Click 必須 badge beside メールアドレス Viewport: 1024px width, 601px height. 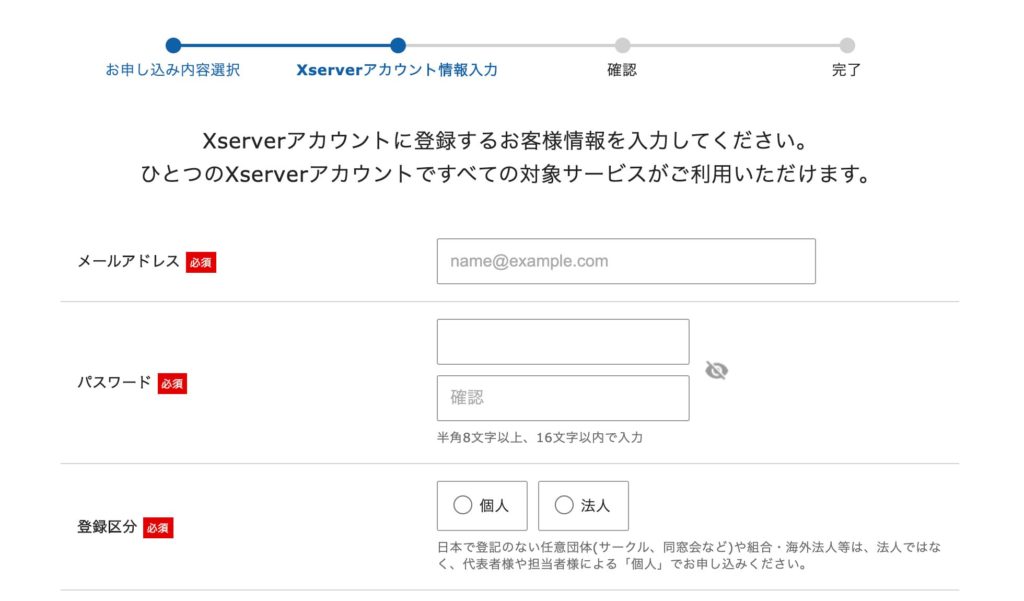pyautogui.click(x=201, y=262)
